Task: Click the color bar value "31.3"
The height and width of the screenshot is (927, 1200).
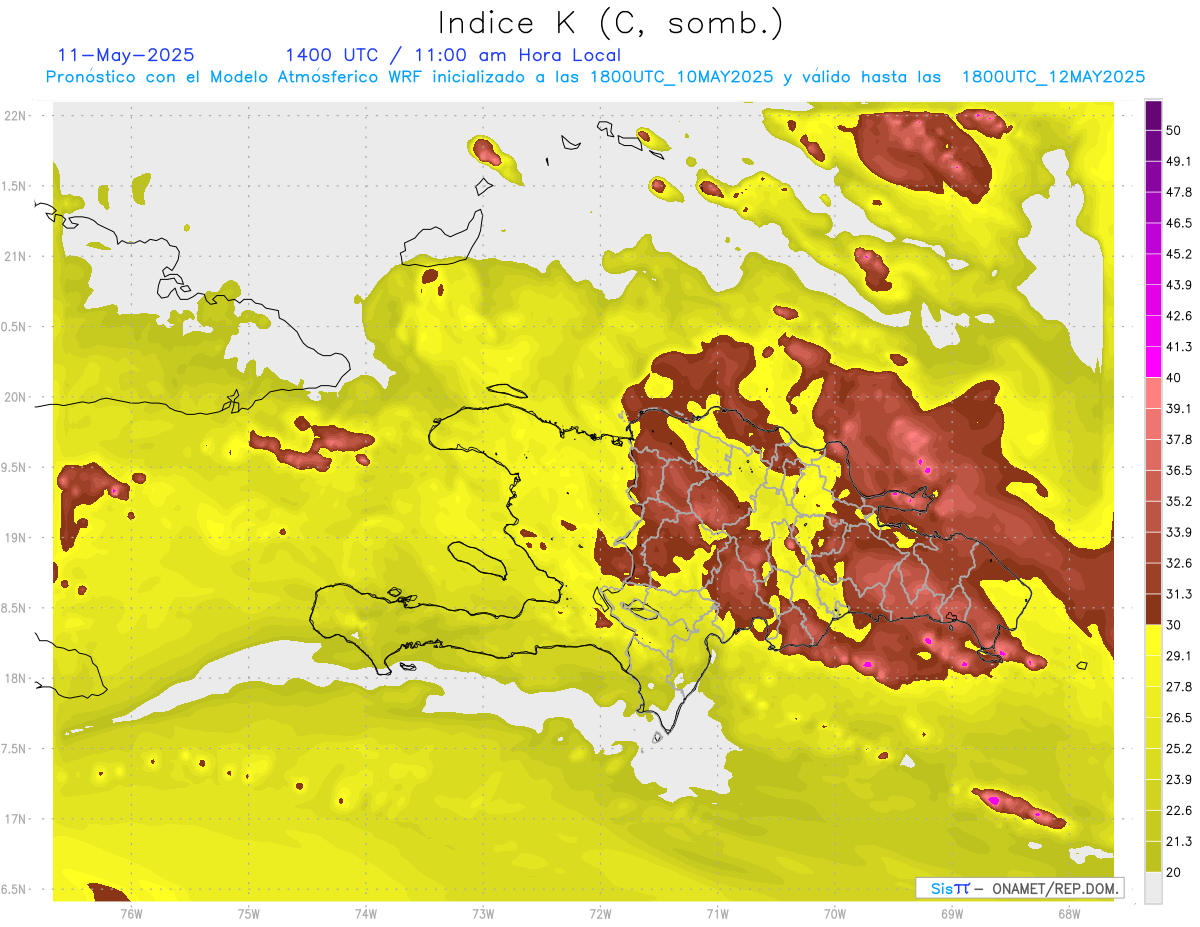Action: [x=1179, y=594]
